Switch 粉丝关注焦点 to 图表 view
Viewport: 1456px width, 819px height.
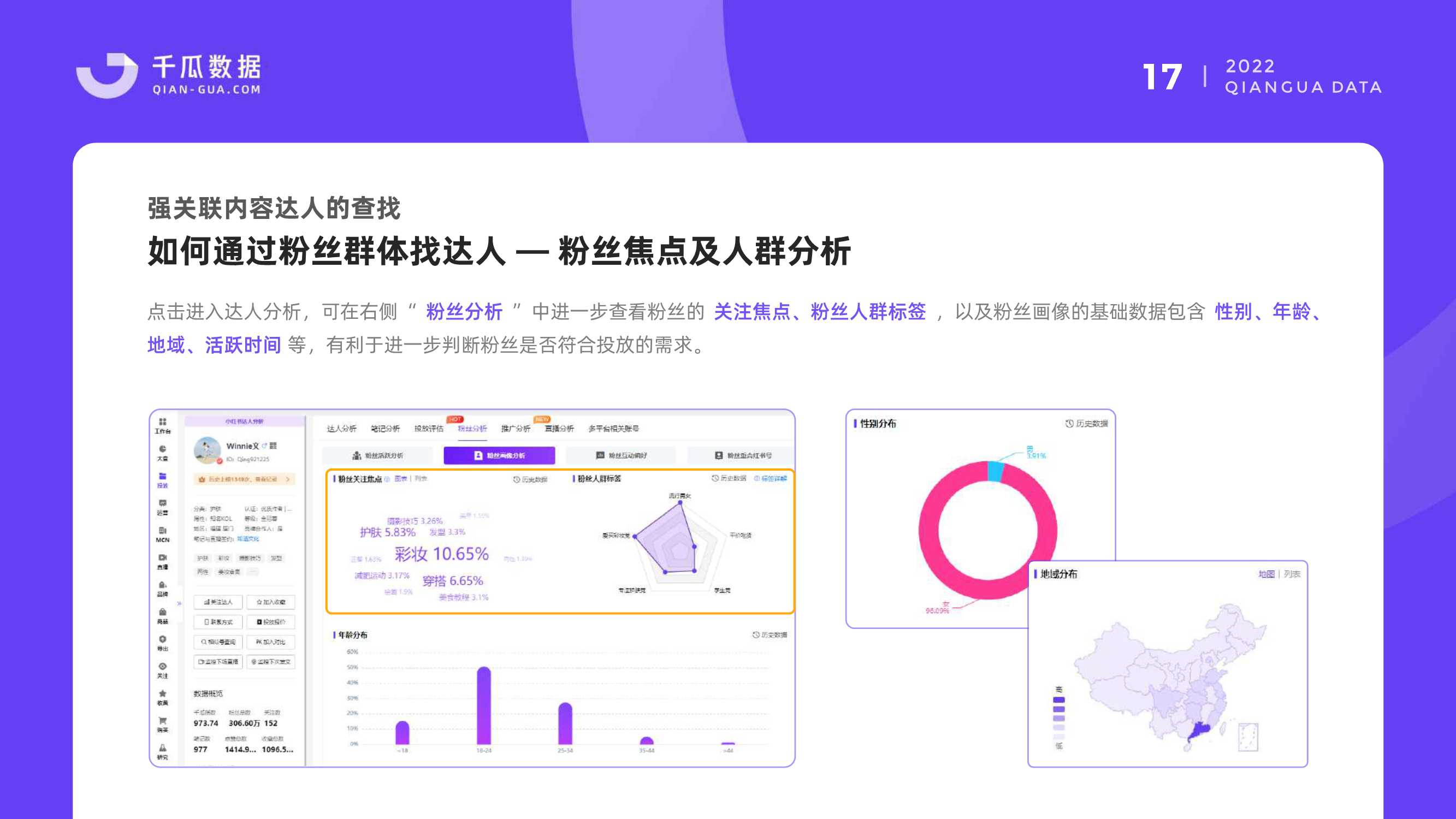click(x=400, y=479)
